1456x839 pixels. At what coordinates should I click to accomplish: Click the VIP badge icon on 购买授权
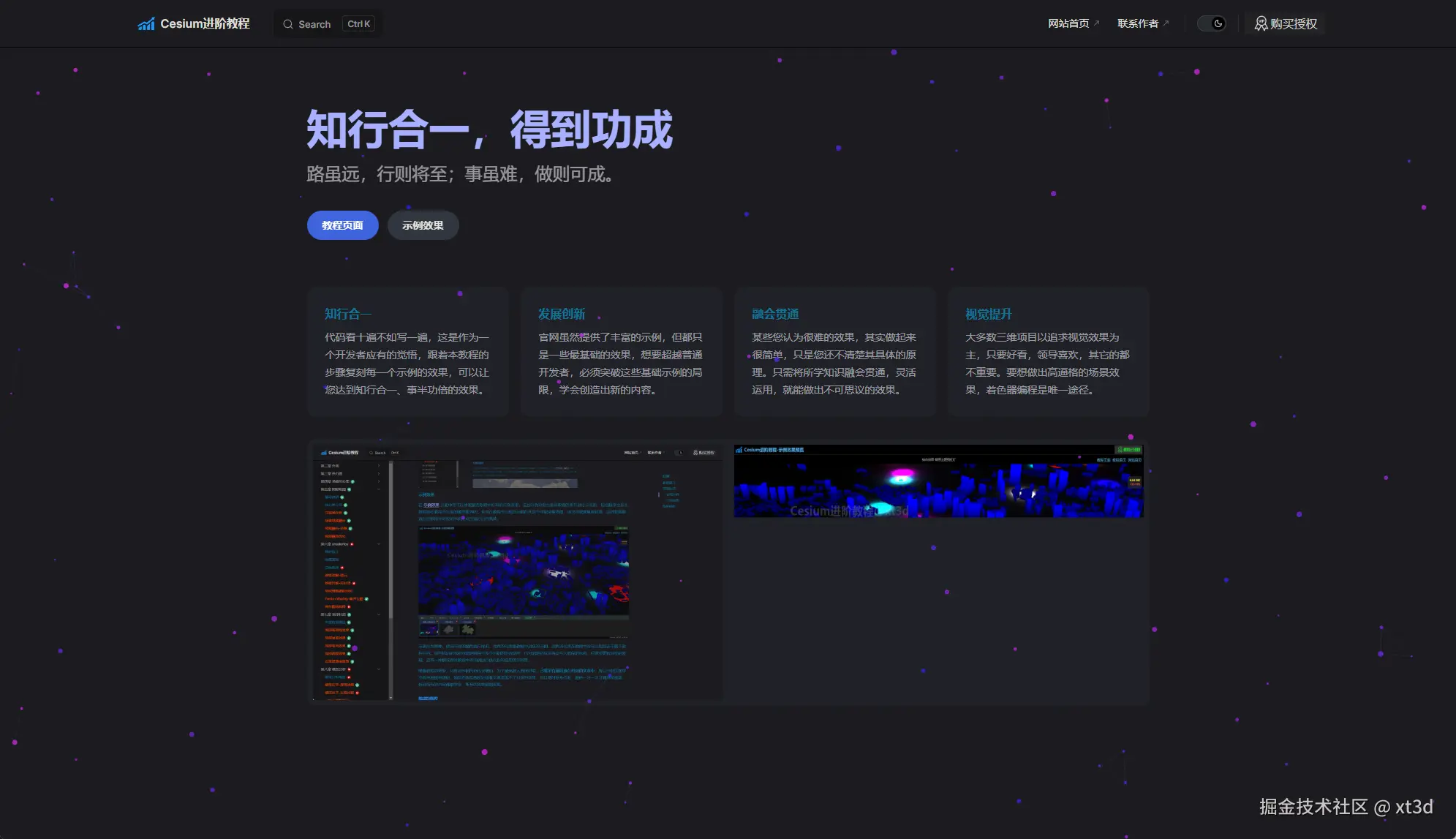tap(1261, 23)
